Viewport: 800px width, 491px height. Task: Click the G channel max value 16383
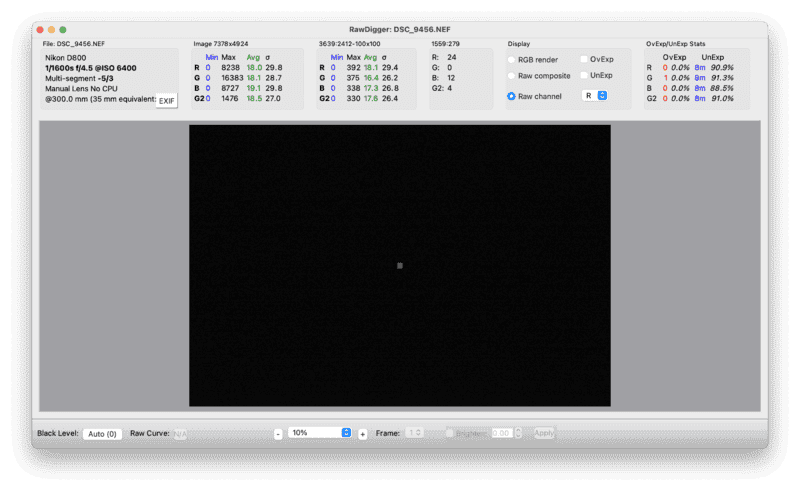pos(232,78)
